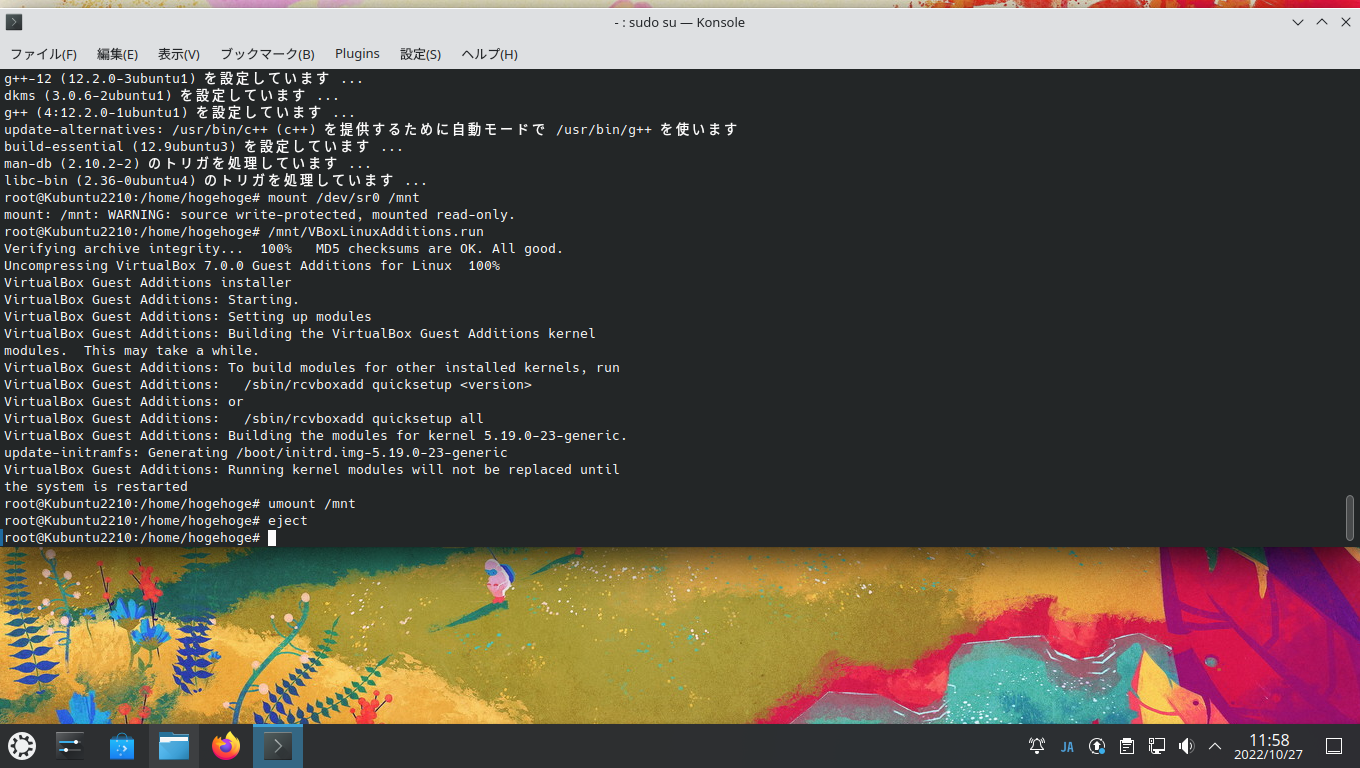Viewport: 1360px width, 768px height.
Task: Maximize the Konsole window
Action: pyautogui.click(x=1321, y=22)
